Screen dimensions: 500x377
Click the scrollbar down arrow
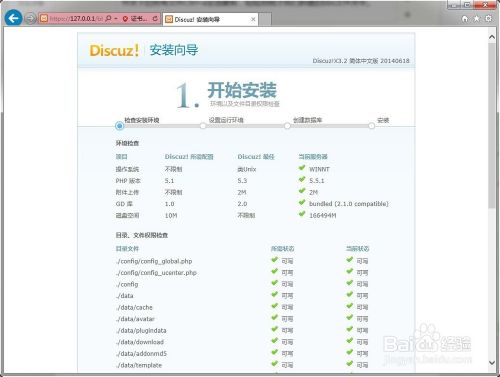(492, 362)
